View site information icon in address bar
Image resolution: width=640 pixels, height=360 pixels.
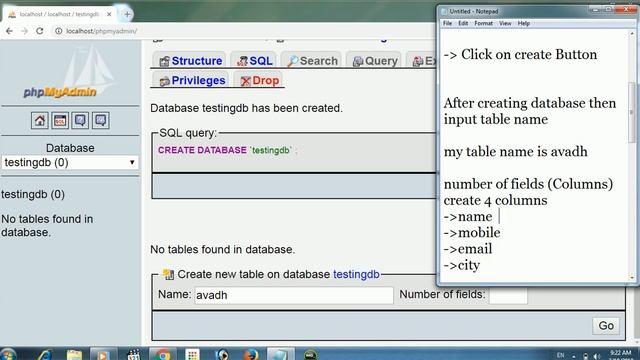tap(58, 31)
